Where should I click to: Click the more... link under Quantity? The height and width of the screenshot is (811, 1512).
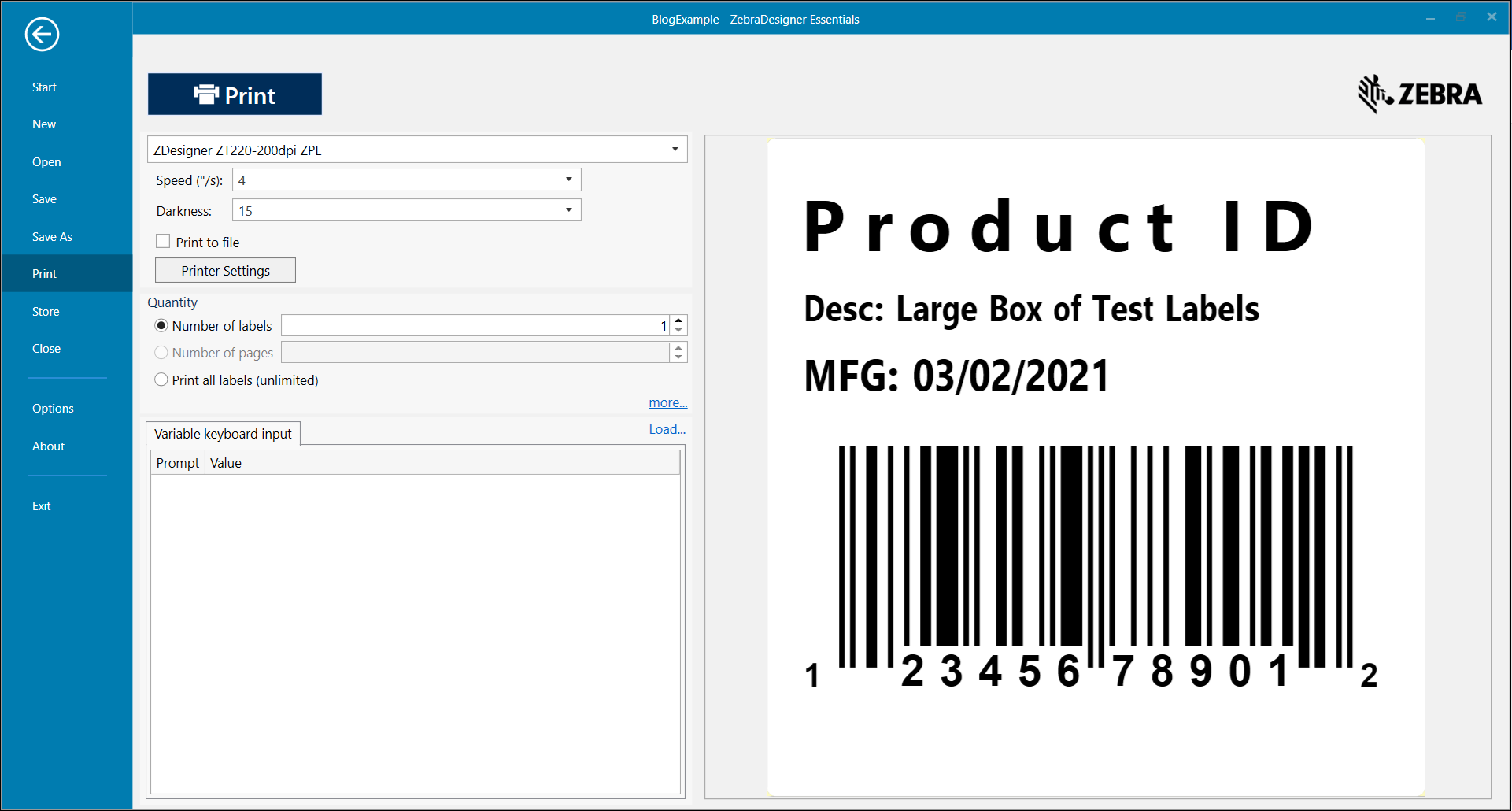point(667,402)
